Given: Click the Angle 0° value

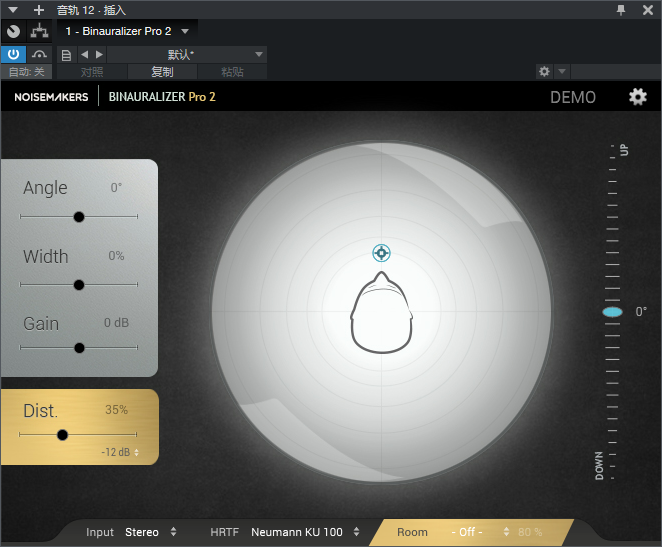Looking at the screenshot, I should click(116, 187).
